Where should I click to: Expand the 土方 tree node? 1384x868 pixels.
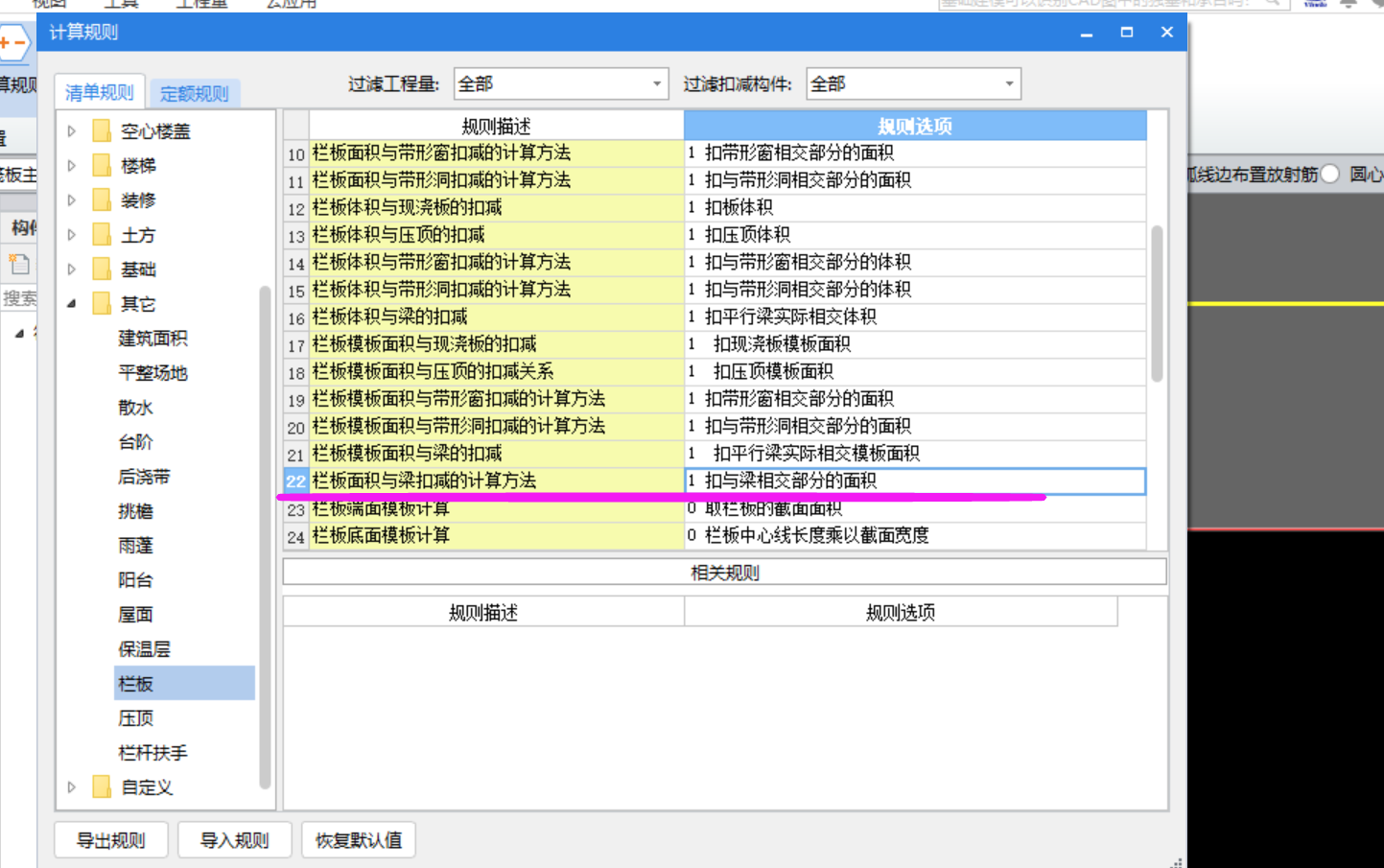[x=72, y=235]
